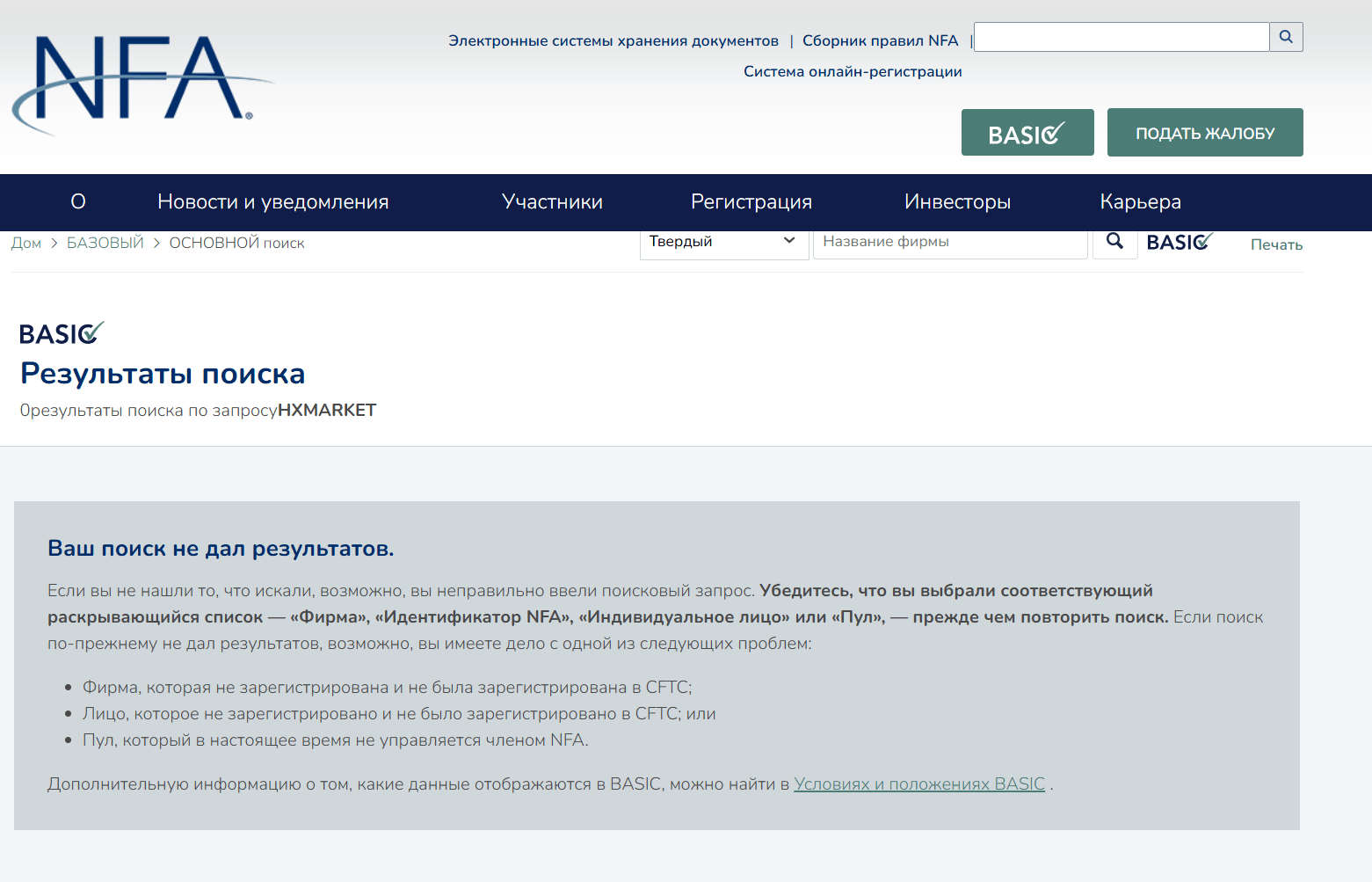Viewport: 1372px width, 882px height.
Task: Click Дом in the breadcrumb trail
Action: point(25,243)
